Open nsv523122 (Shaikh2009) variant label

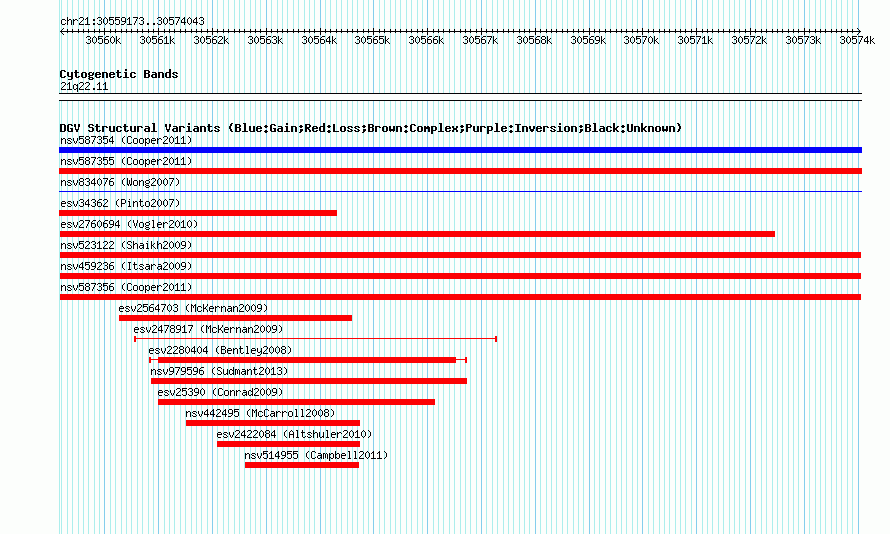tap(126, 245)
